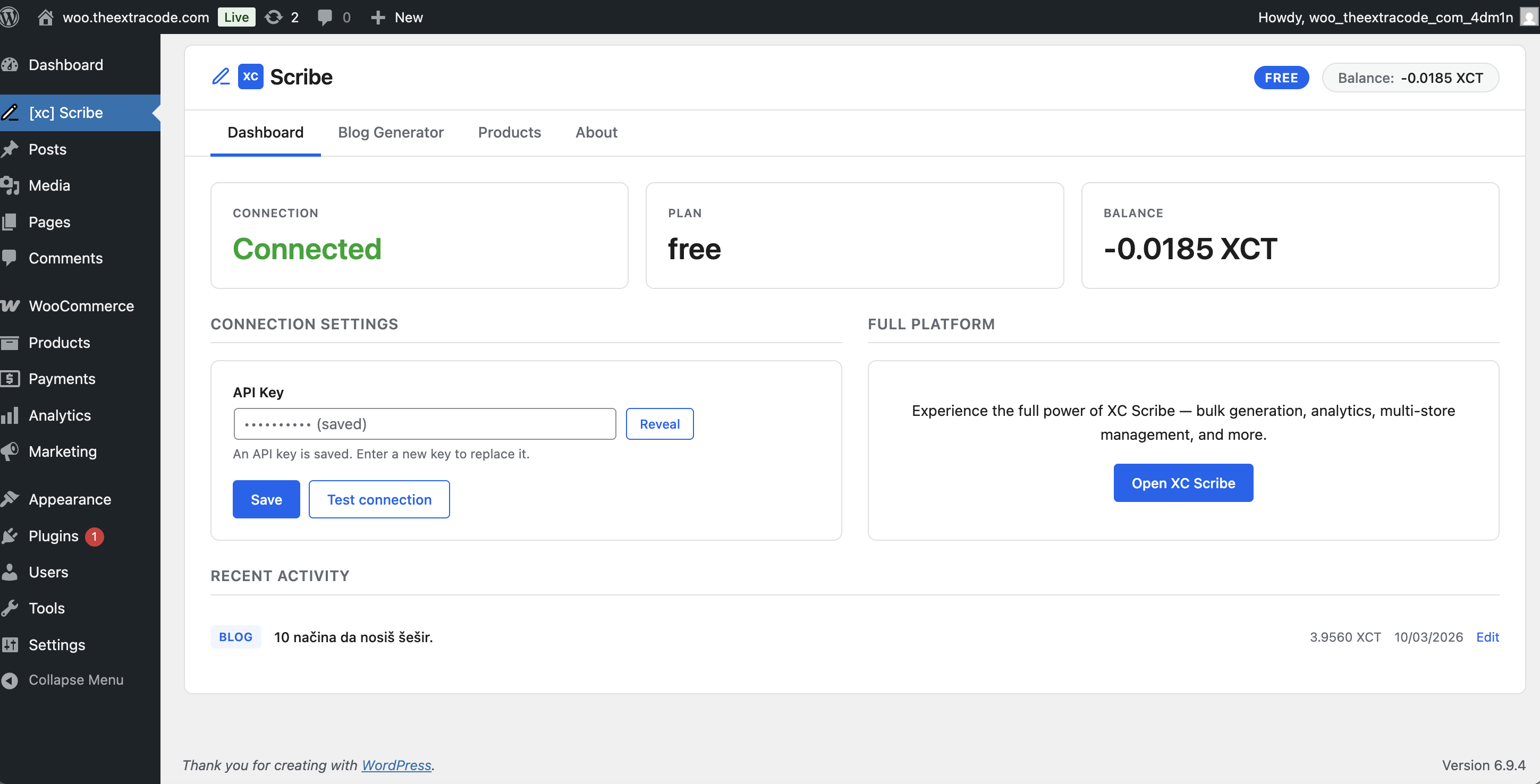Viewport: 1540px width, 784px height.
Task: Click the user avatar in top bar
Action: click(x=1529, y=17)
